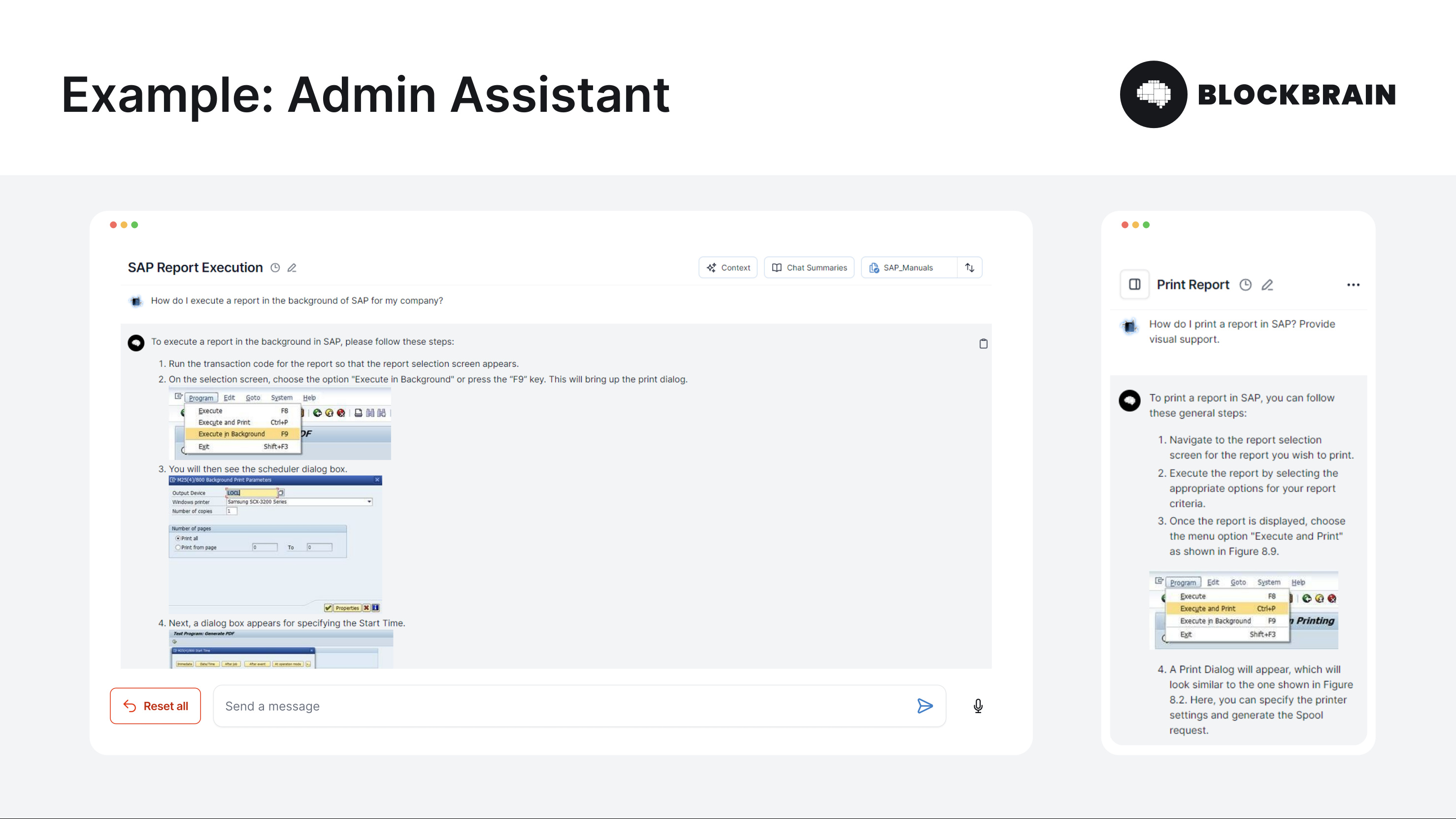Open the three-dots menu in Print Report
The width and height of the screenshot is (1456, 819).
(1353, 285)
